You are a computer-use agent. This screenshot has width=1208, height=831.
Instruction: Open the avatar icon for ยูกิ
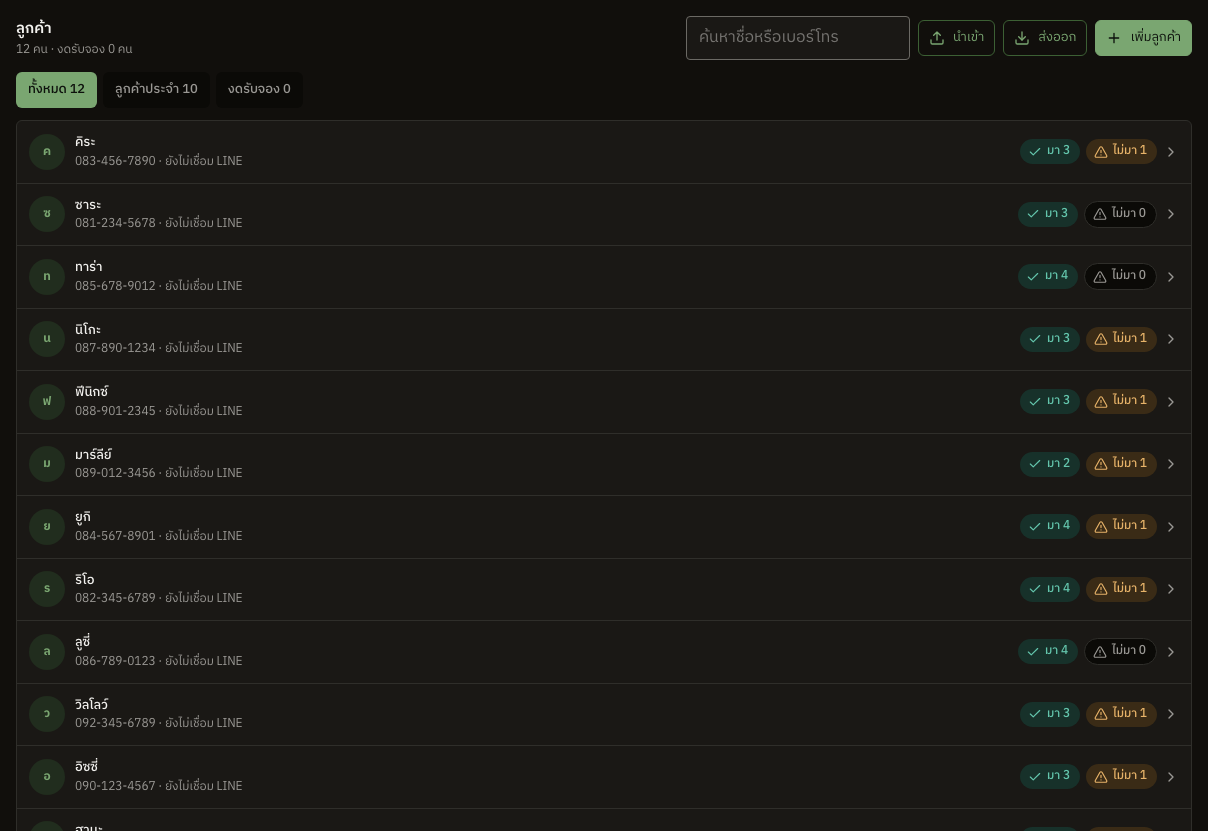click(x=47, y=527)
